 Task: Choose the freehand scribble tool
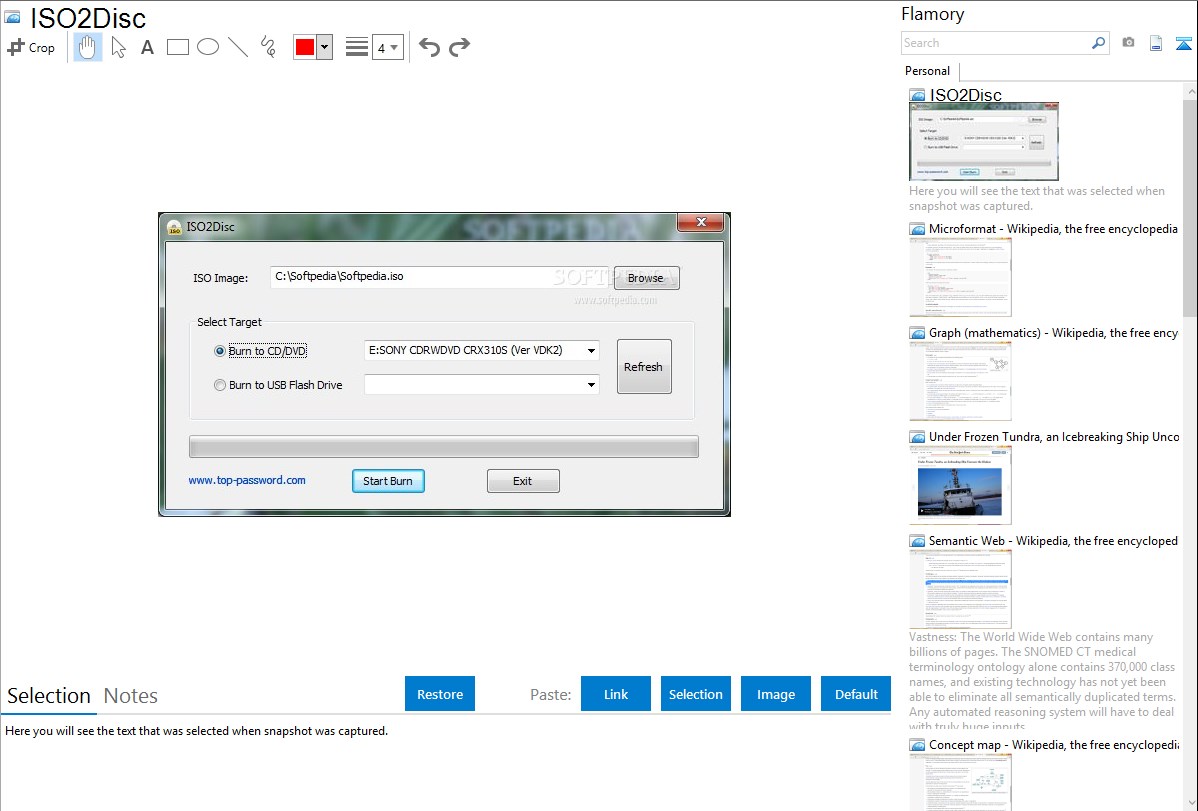click(268, 47)
